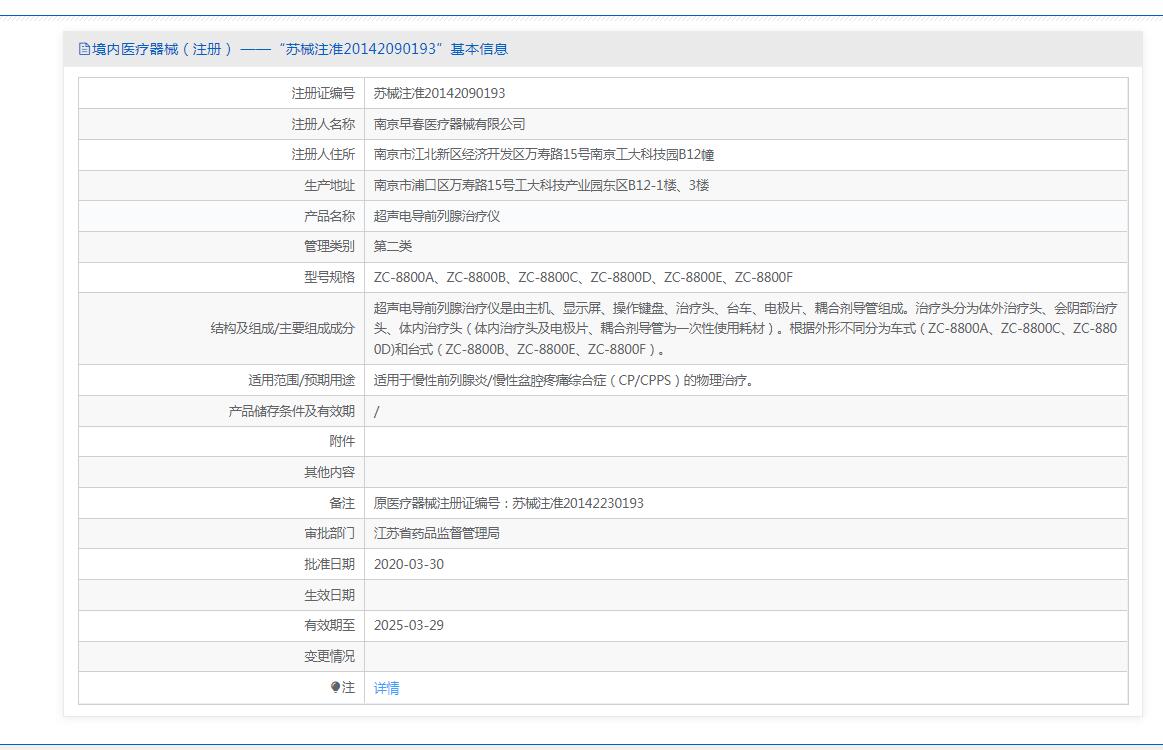
Task: Click the 江苏省药品监督管理局 value
Action: click(437, 533)
